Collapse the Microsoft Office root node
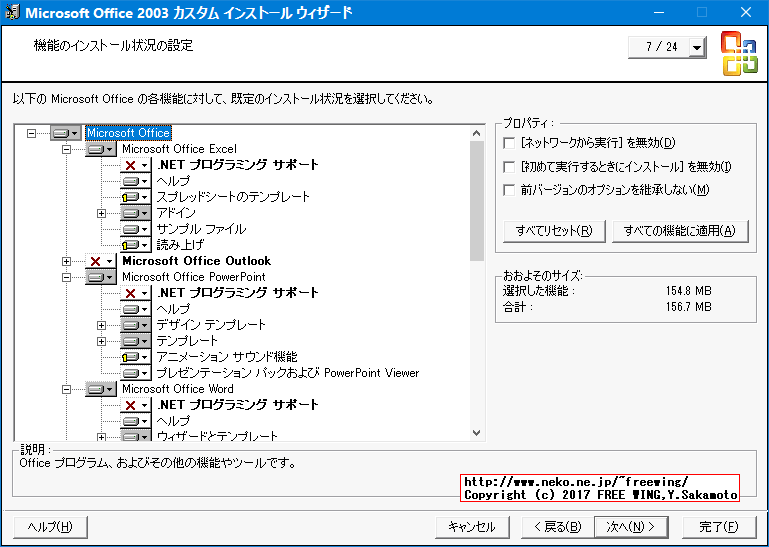This screenshot has width=769, height=547. tap(31, 133)
